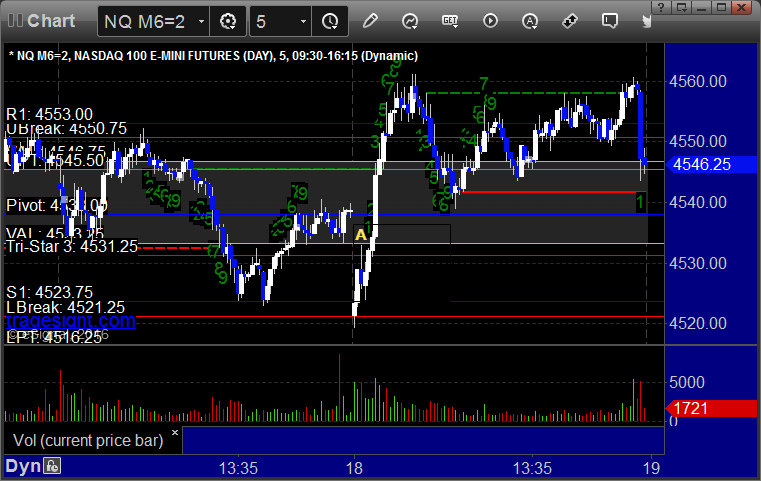Click the Twitter bird icon
The image size is (761, 481).
(x=647, y=21)
